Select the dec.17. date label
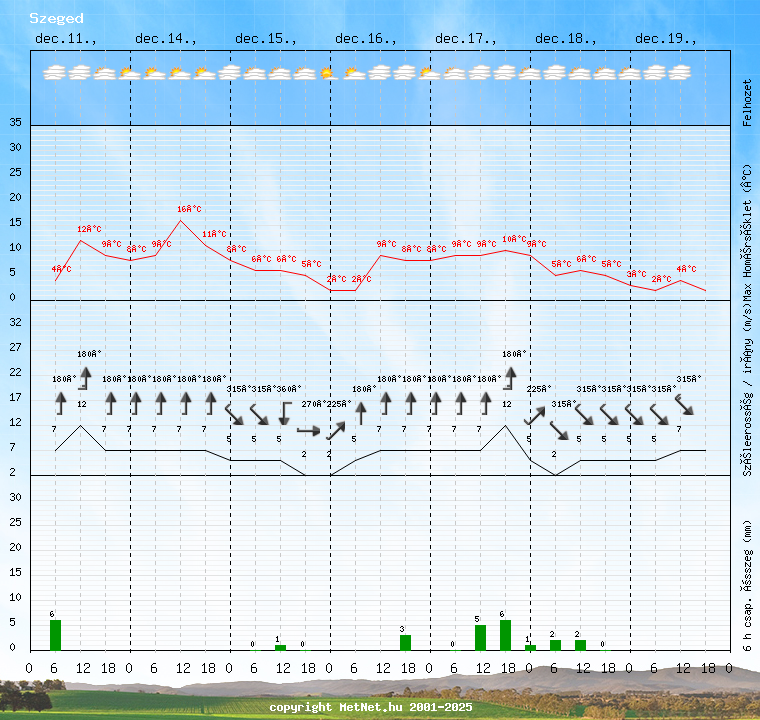Screen dimensions: 760x720 (466, 39)
